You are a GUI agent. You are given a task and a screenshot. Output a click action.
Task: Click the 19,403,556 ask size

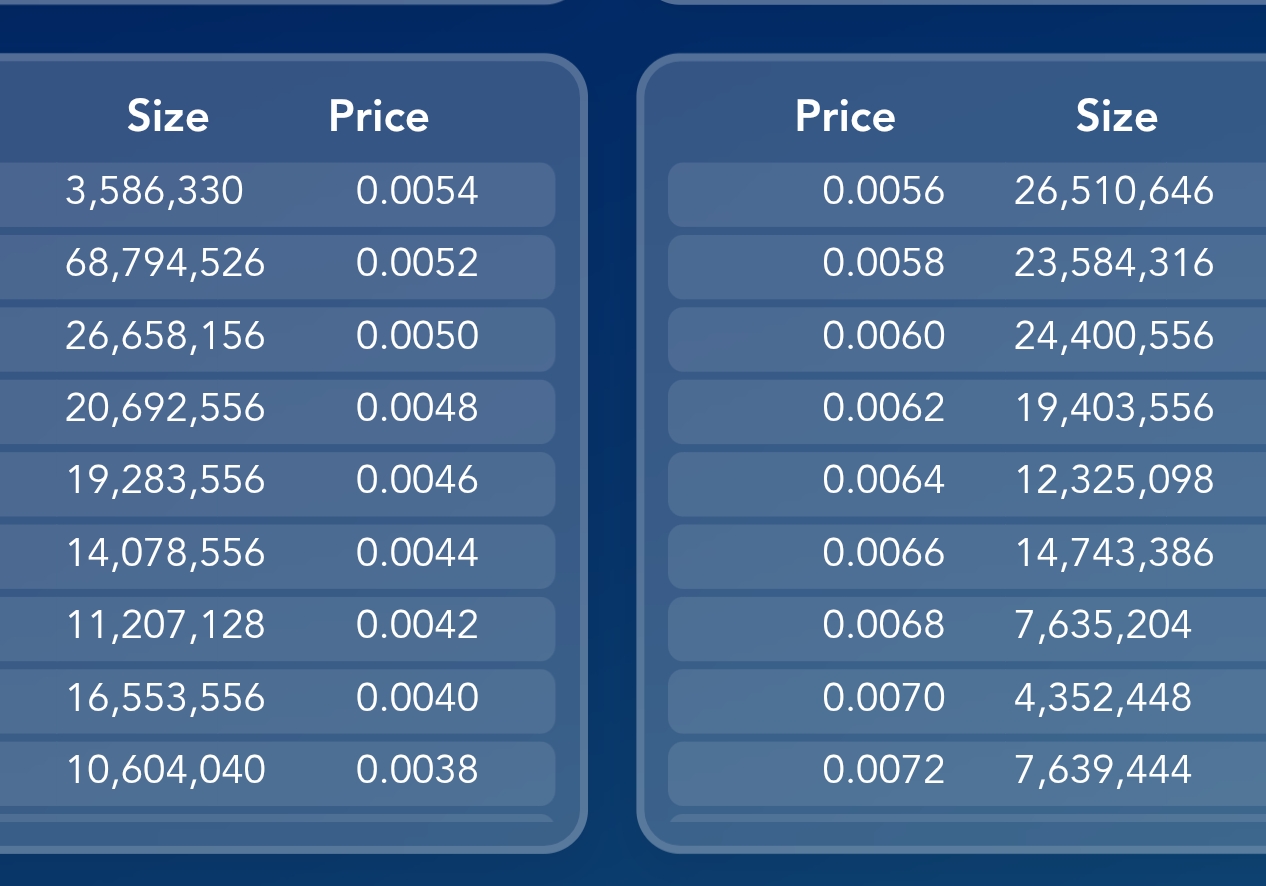pyautogui.click(x=1114, y=408)
